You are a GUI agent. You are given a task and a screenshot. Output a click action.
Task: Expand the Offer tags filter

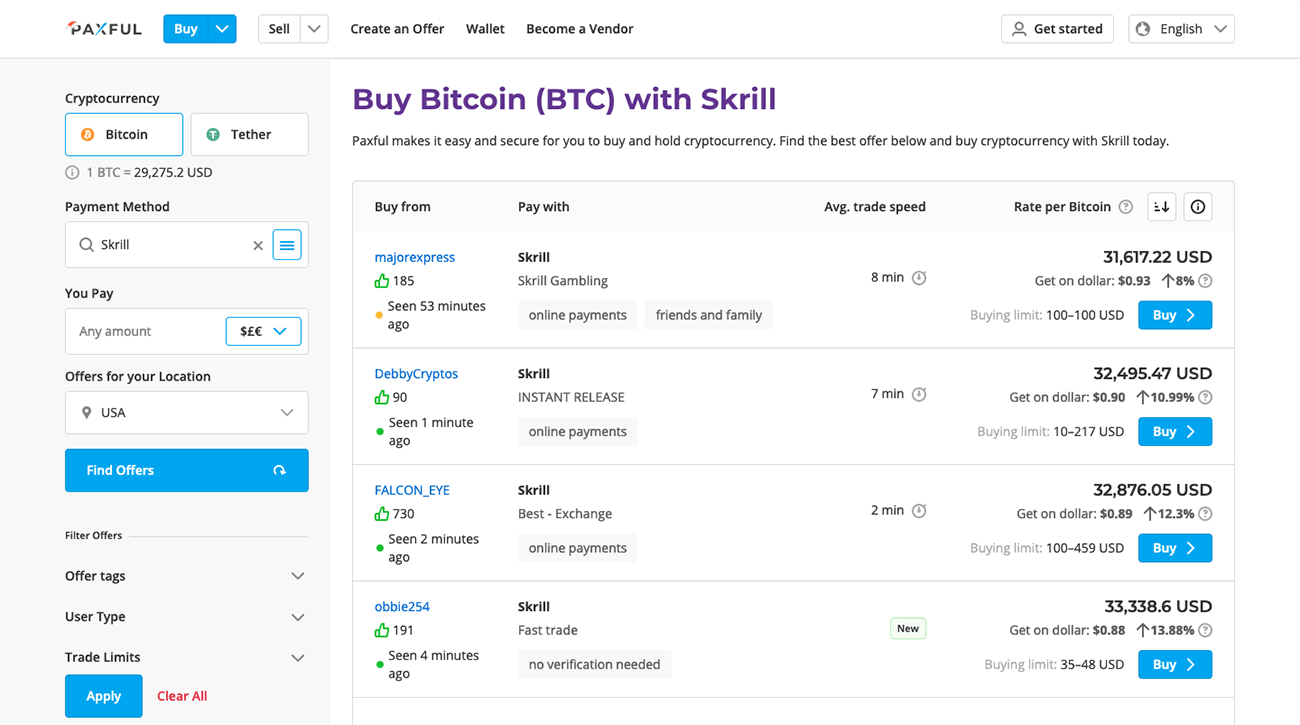click(x=186, y=576)
